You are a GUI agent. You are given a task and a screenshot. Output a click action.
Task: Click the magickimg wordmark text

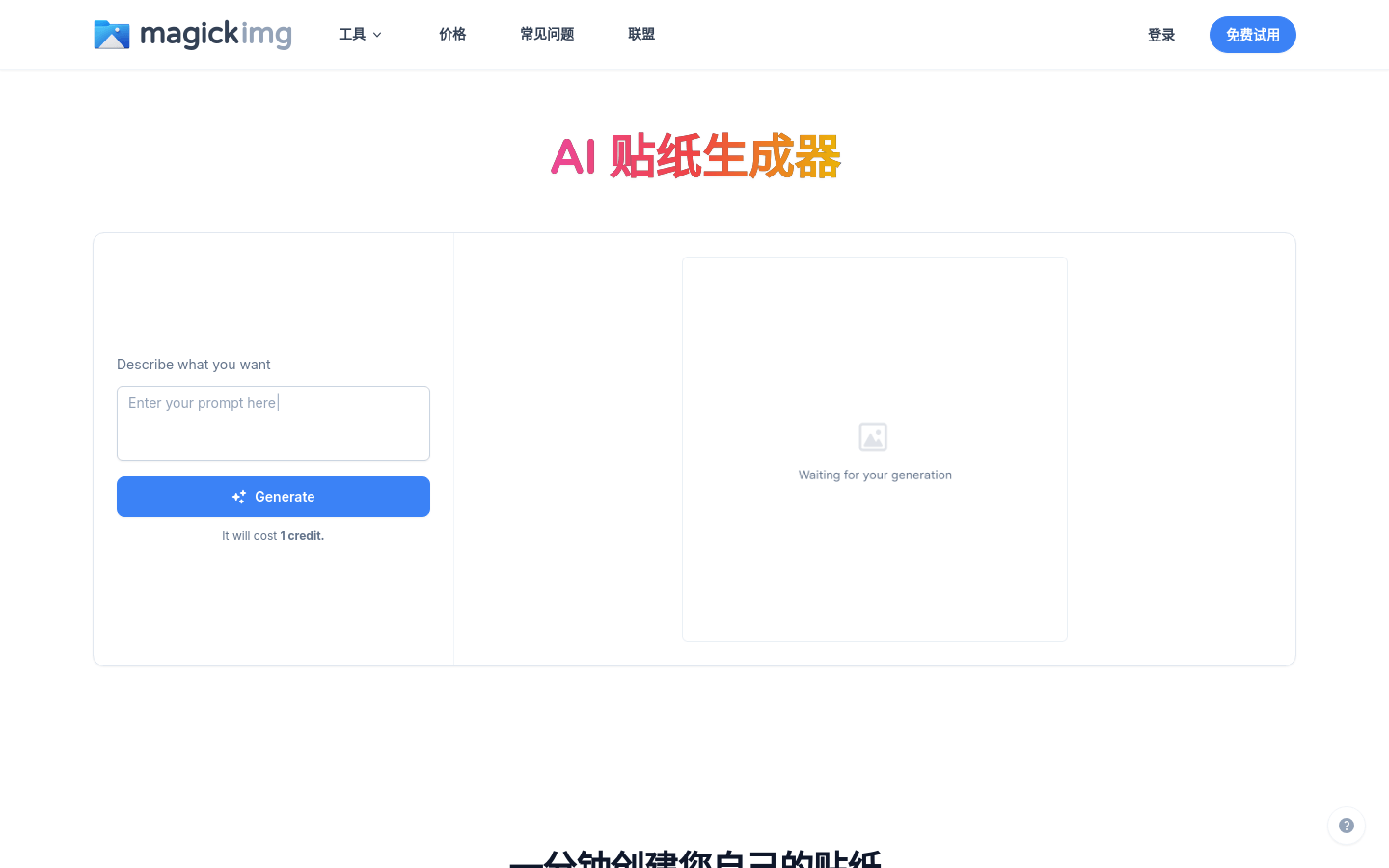(x=216, y=35)
